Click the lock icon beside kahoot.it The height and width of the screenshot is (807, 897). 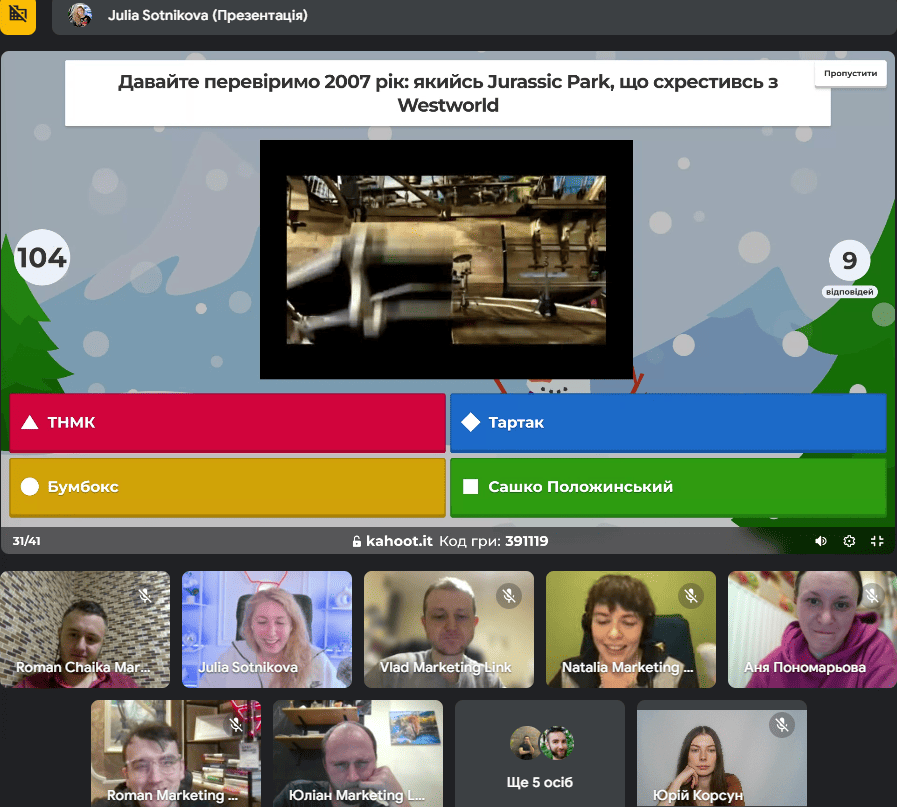[356, 542]
